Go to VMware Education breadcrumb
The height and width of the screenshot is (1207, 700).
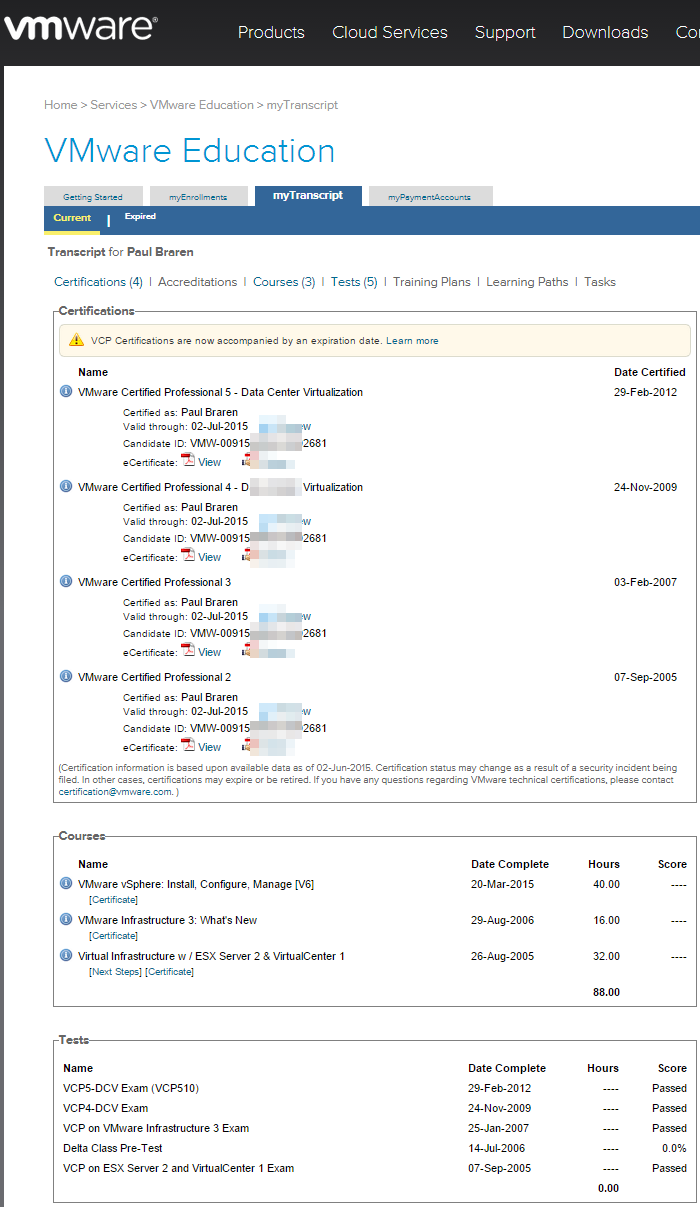[202, 105]
